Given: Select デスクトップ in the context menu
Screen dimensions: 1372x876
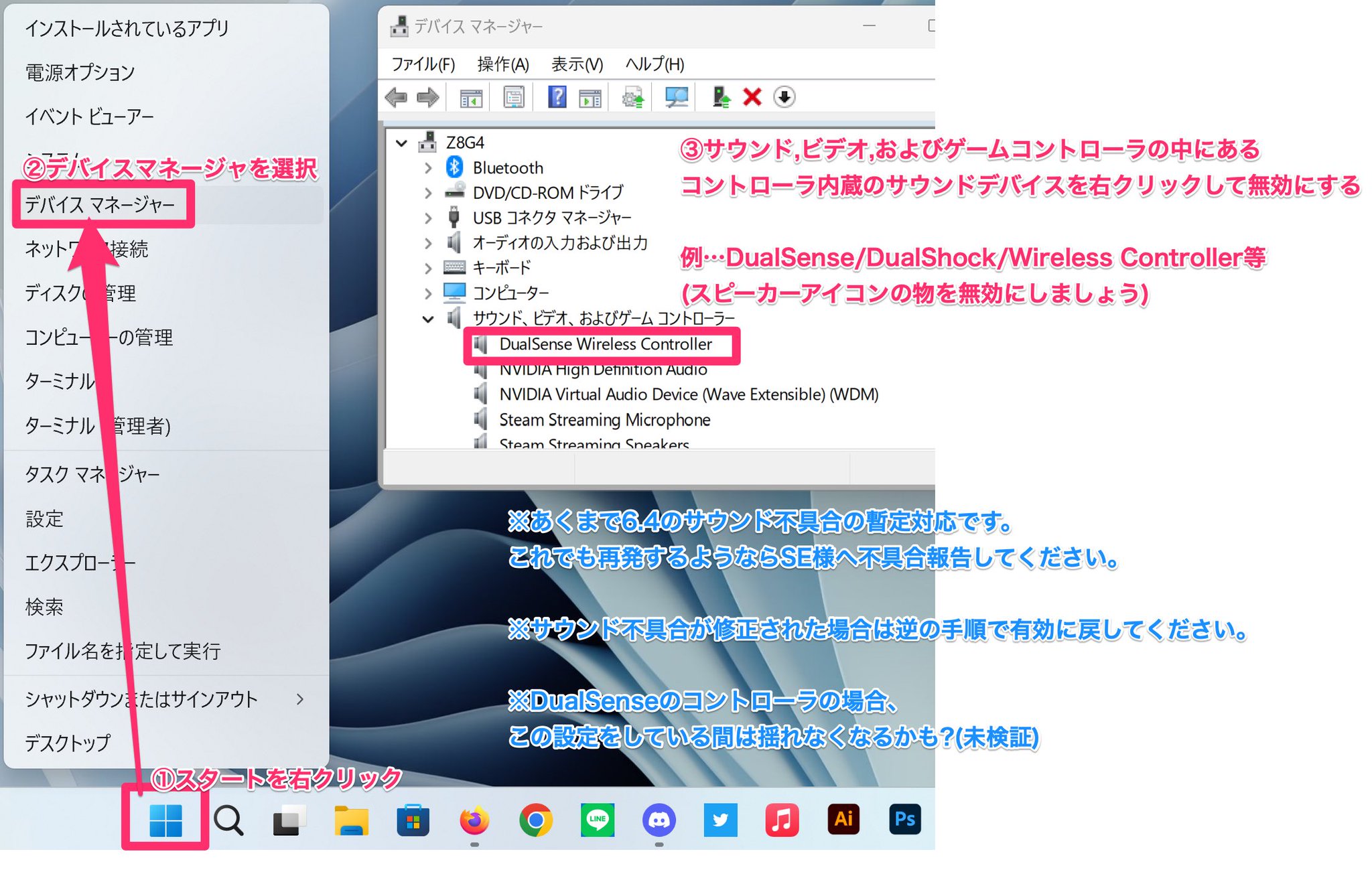Looking at the screenshot, I should [164, 743].
